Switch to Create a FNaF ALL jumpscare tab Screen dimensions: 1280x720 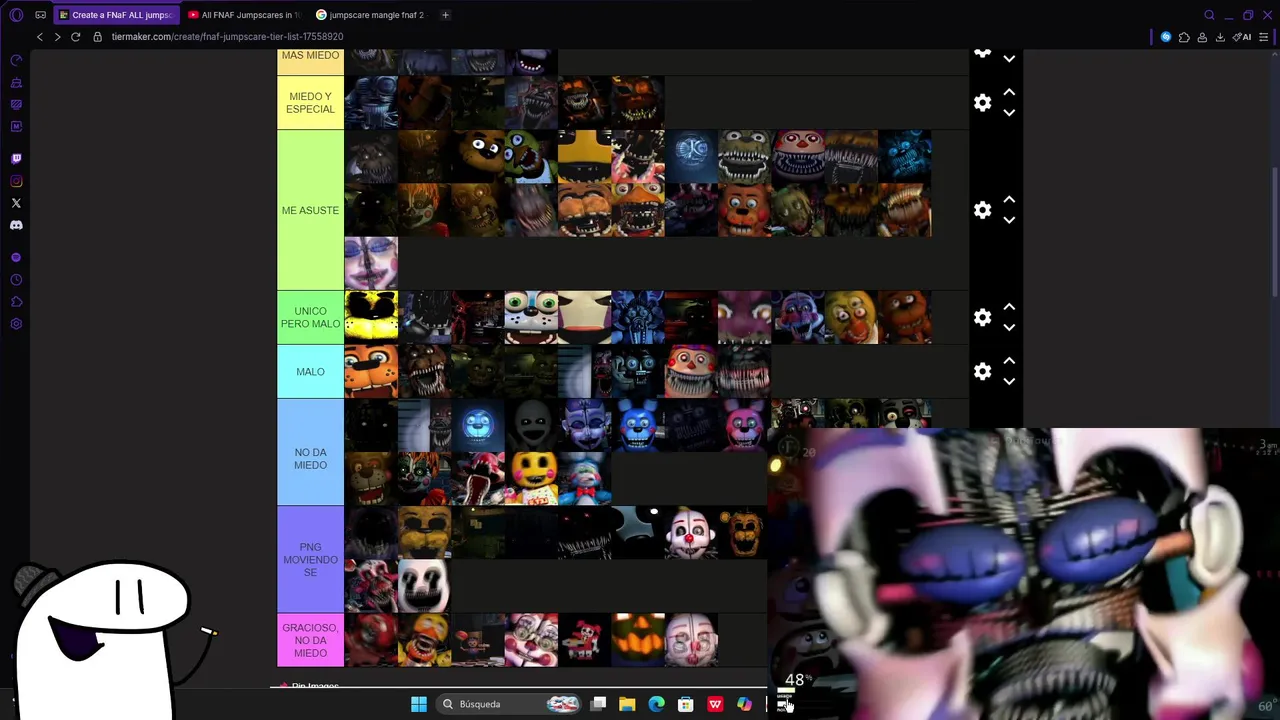116,15
